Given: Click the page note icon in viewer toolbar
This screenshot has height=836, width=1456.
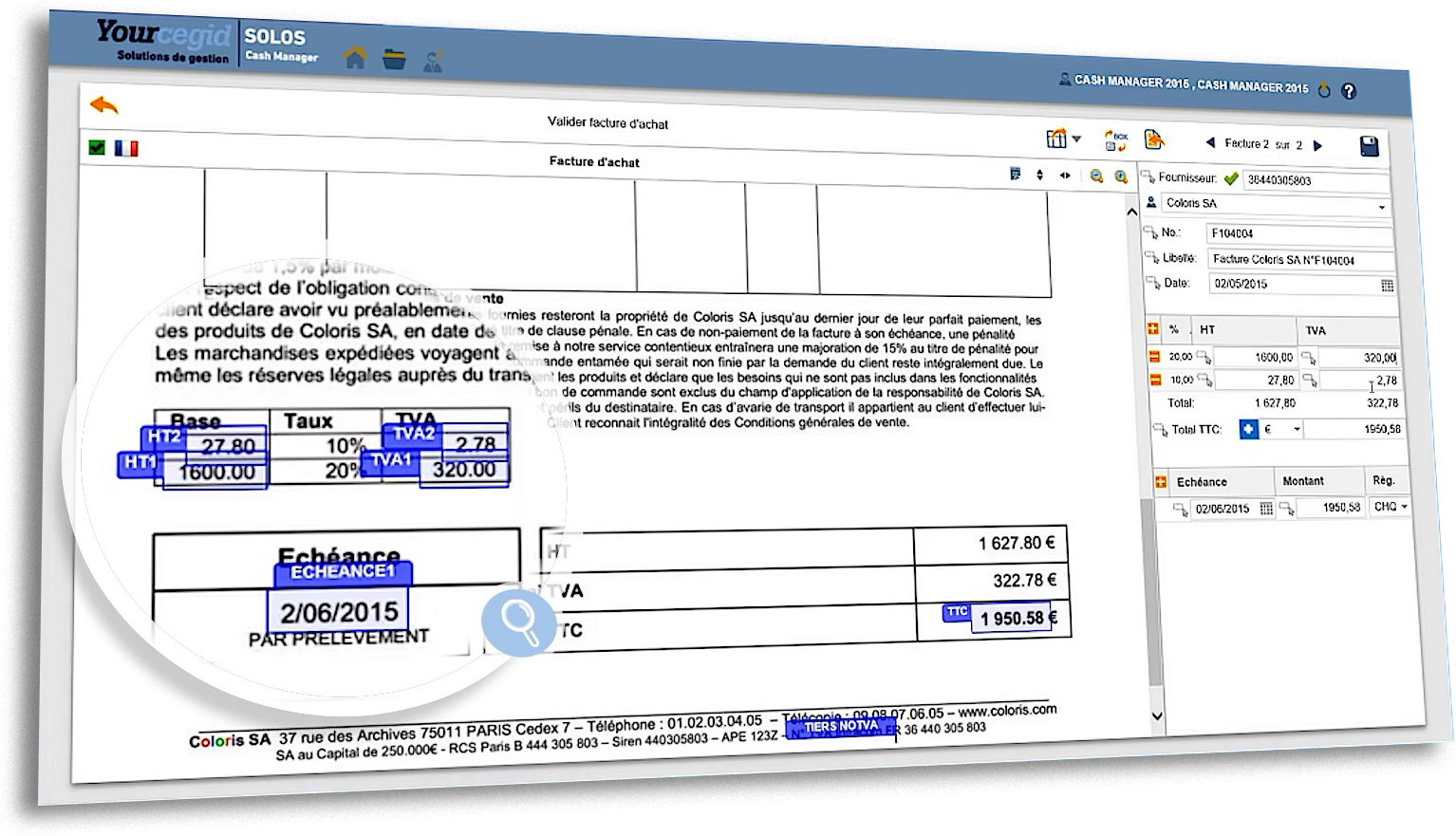Looking at the screenshot, I should point(1016,175).
